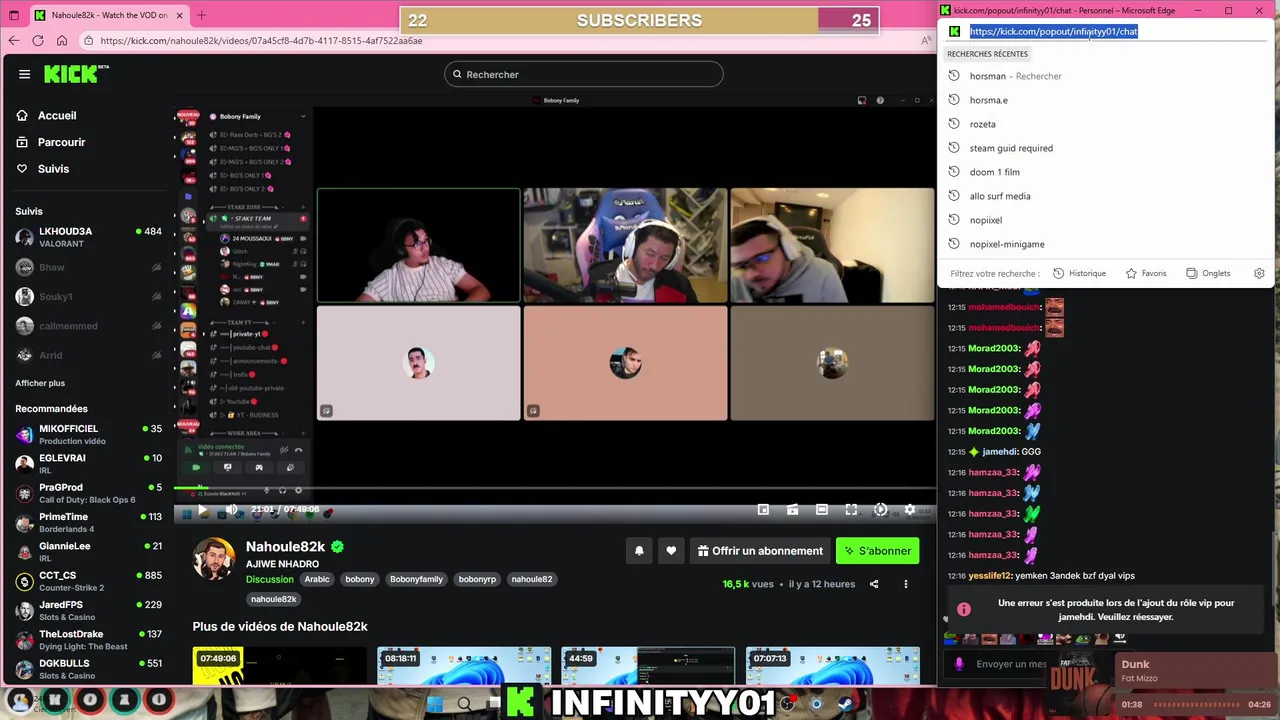
Task: Choose recent search 'rozeta'
Action: [1106, 124]
